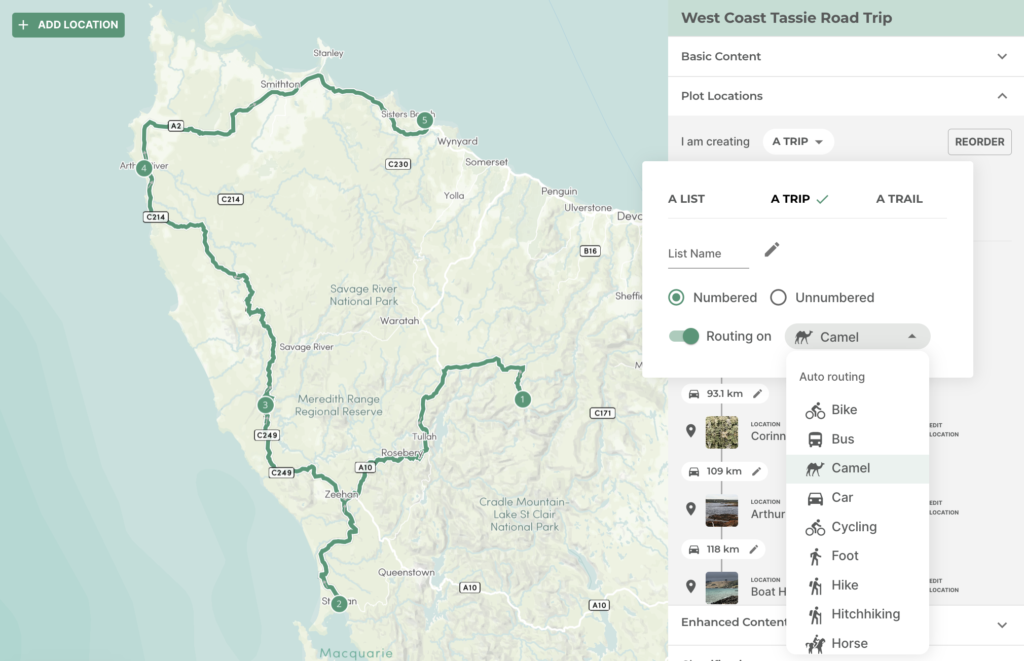Click map marker number 3
Image resolution: width=1024 pixels, height=661 pixels.
pyautogui.click(x=264, y=405)
